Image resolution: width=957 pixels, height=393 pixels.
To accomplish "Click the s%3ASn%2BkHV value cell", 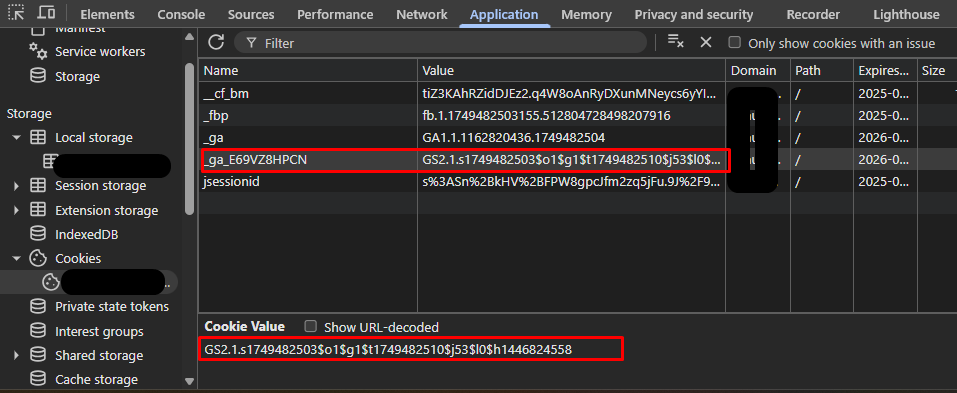I will 572,182.
